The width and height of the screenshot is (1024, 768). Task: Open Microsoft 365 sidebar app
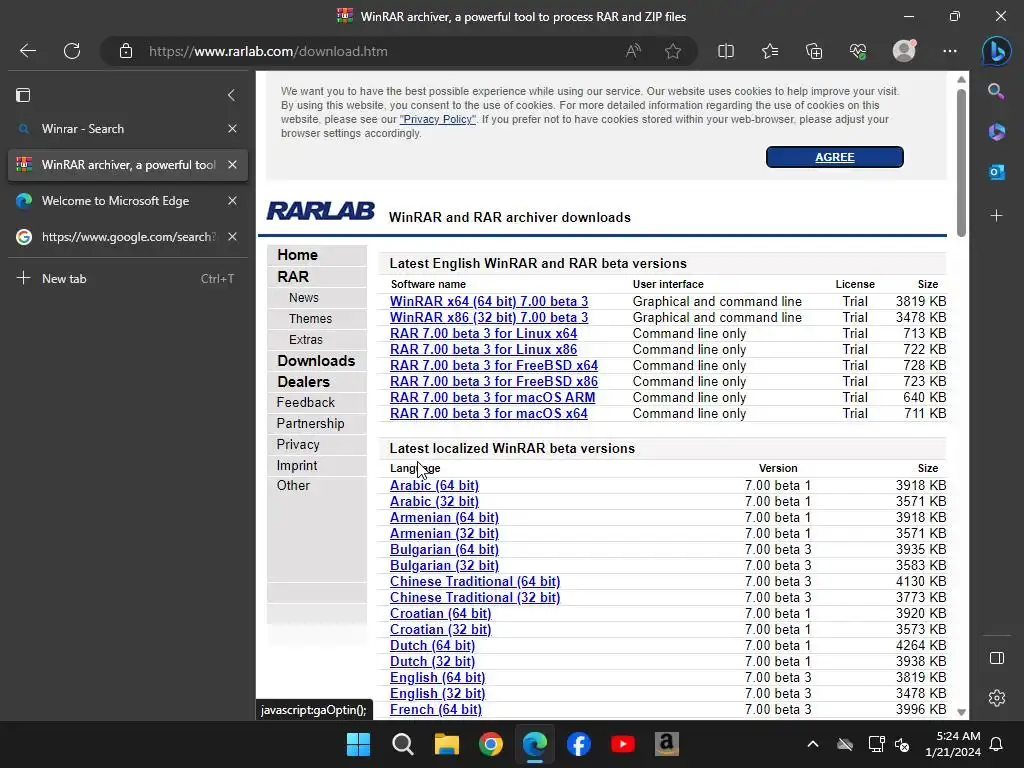point(997,132)
